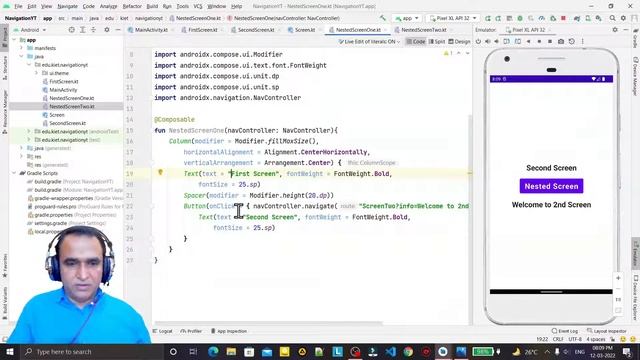Click the Second Screen text in emulator
The image size is (640, 360).
point(551,168)
